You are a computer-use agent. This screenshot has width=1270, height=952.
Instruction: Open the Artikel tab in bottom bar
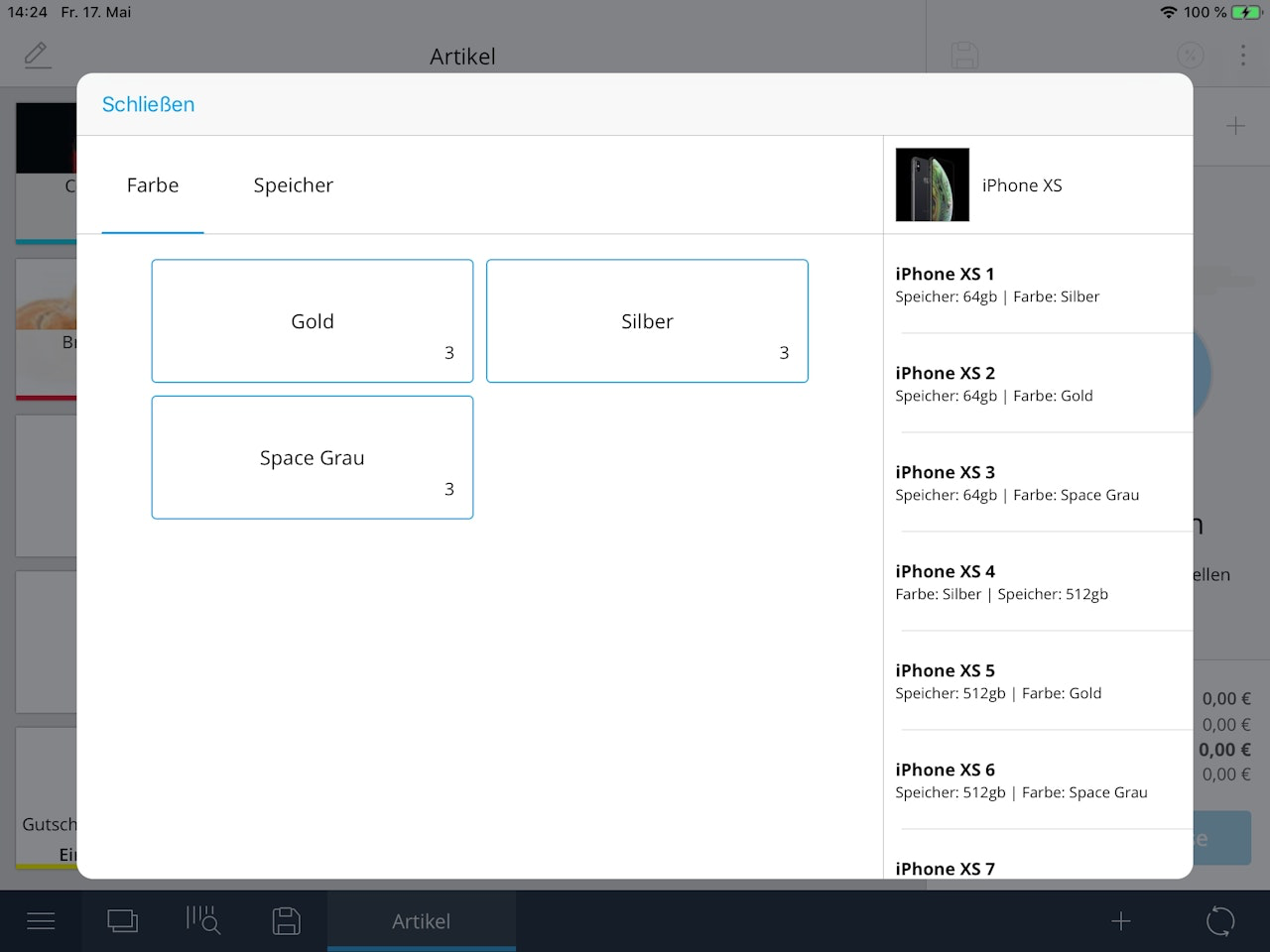(x=421, y=921)
